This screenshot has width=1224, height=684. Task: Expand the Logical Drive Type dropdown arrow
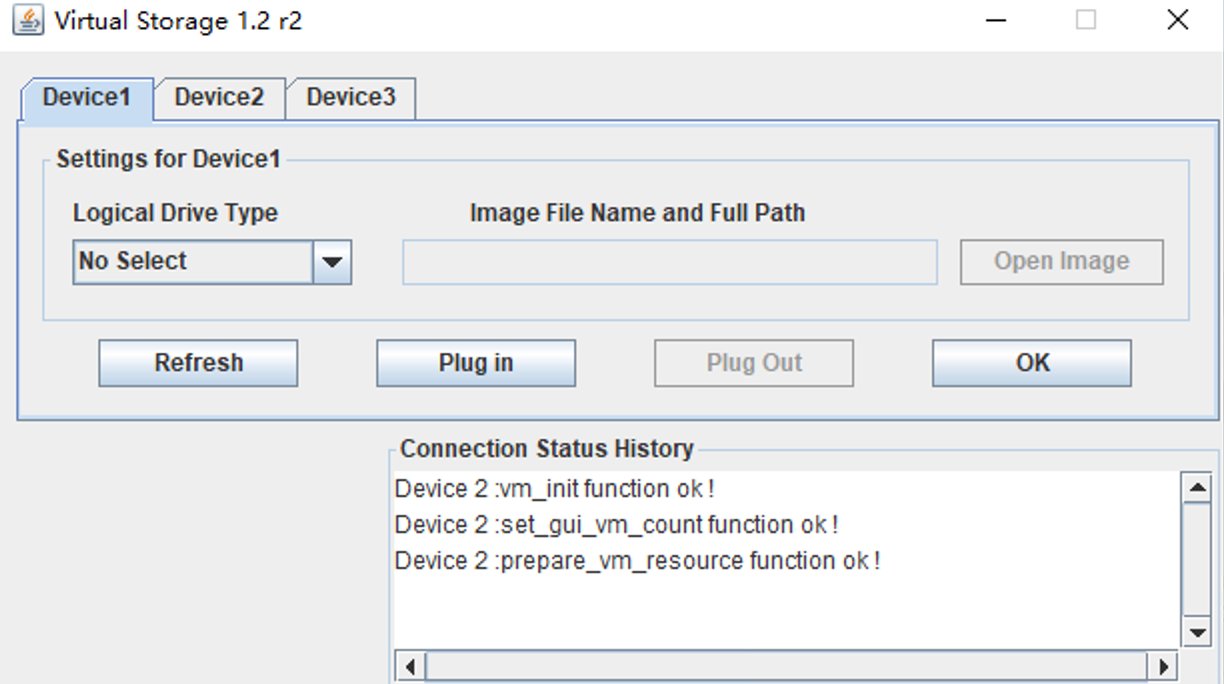332,262
